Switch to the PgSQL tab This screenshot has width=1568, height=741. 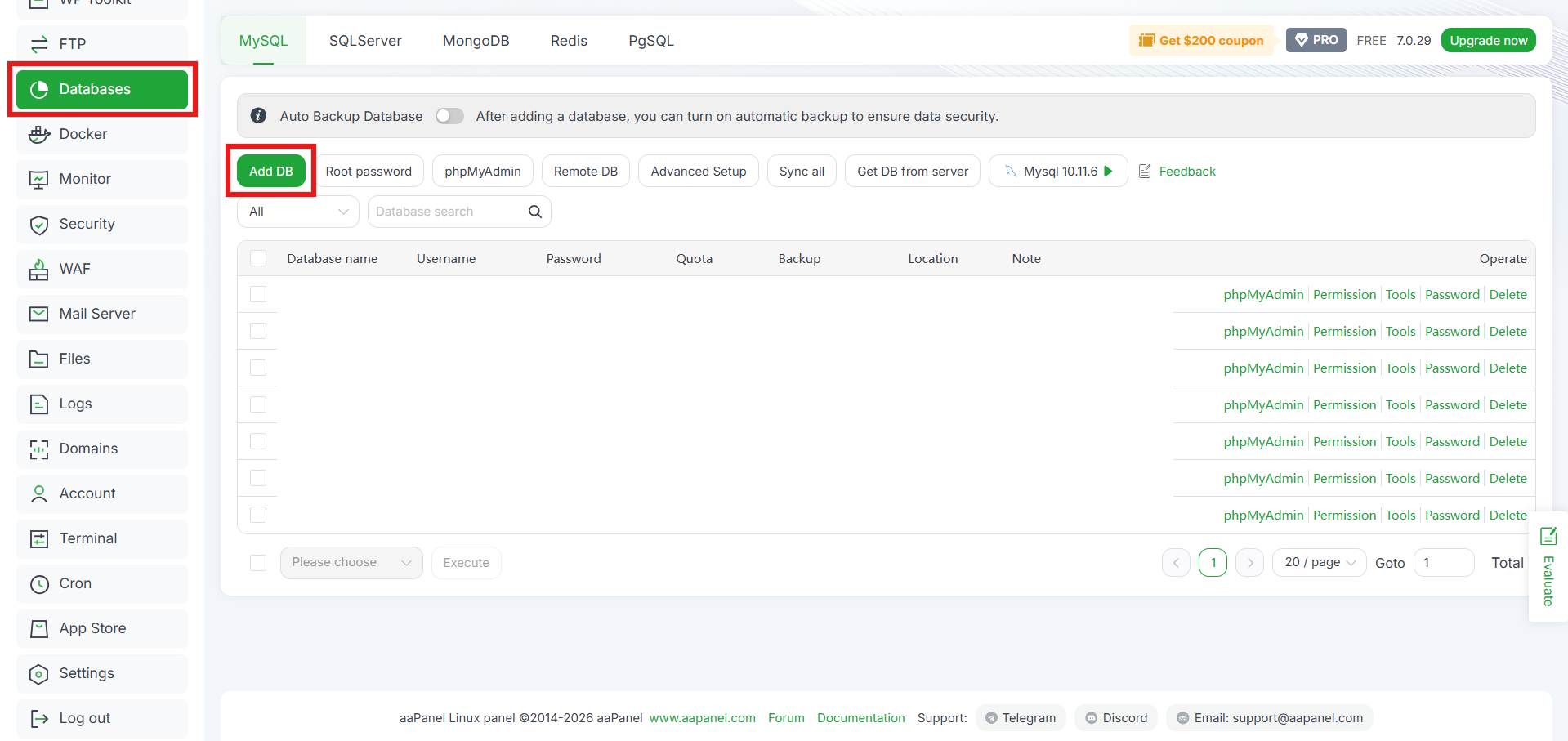point(651,41)
